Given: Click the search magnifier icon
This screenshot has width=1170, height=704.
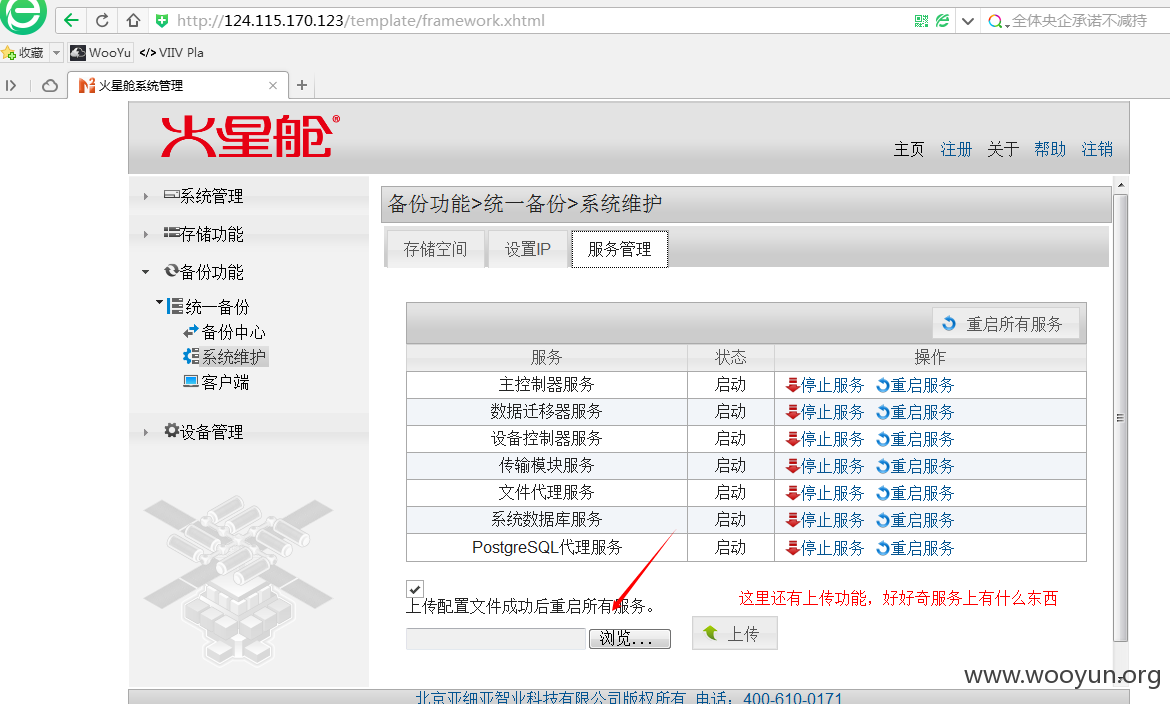Looking at the screenshot, I should click(995, 21).
